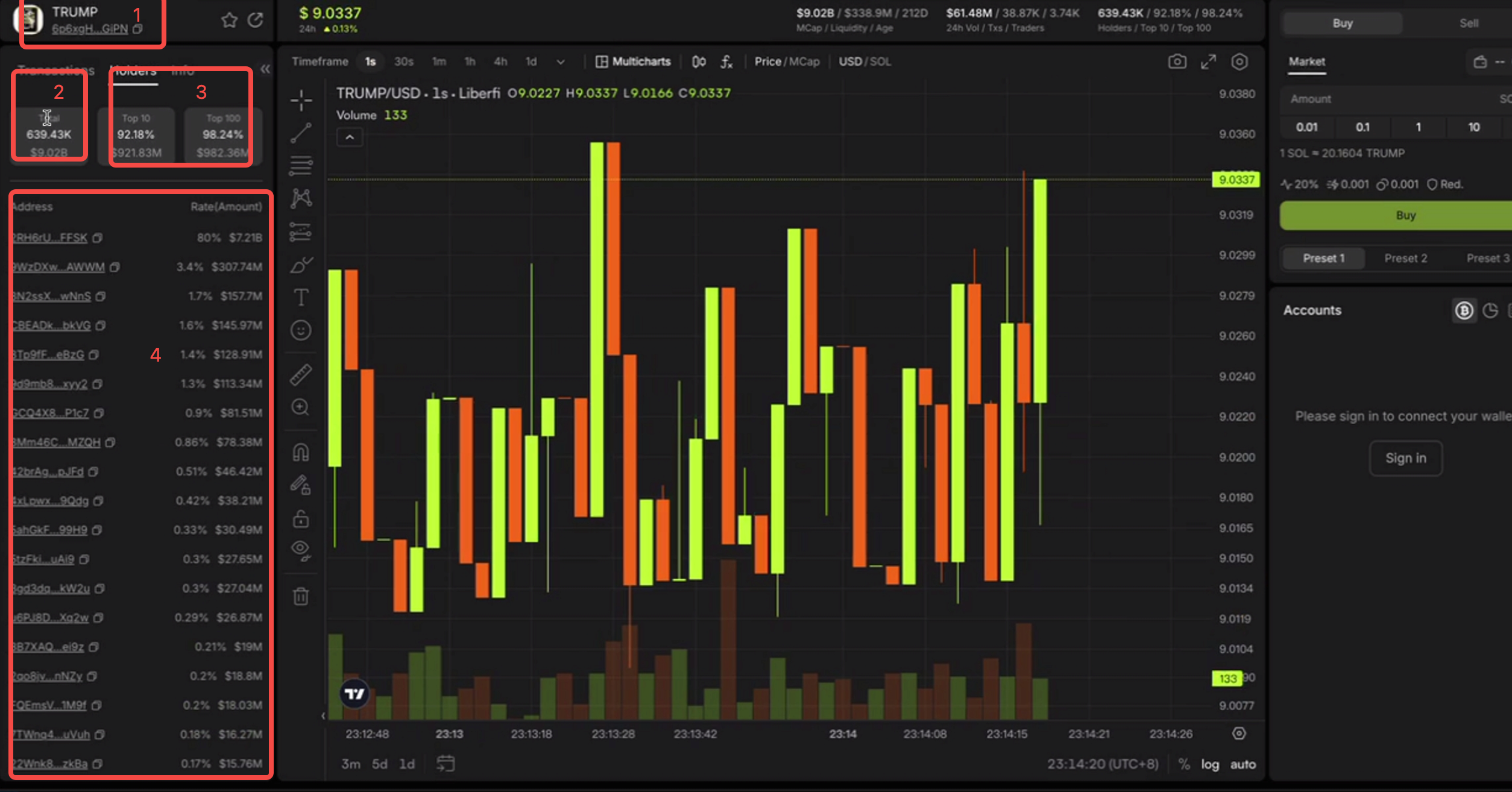1512x792 pixels.
Task: Open the timeframe dropdown chevron
Action: (x=561, y=62)
